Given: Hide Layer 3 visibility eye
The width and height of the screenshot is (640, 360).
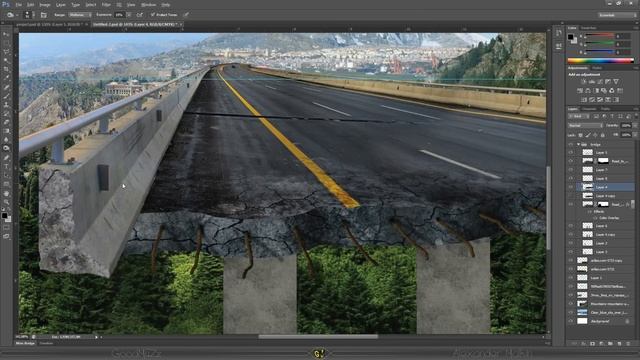Looking at the screenshot, I should [x=571, y=252].
